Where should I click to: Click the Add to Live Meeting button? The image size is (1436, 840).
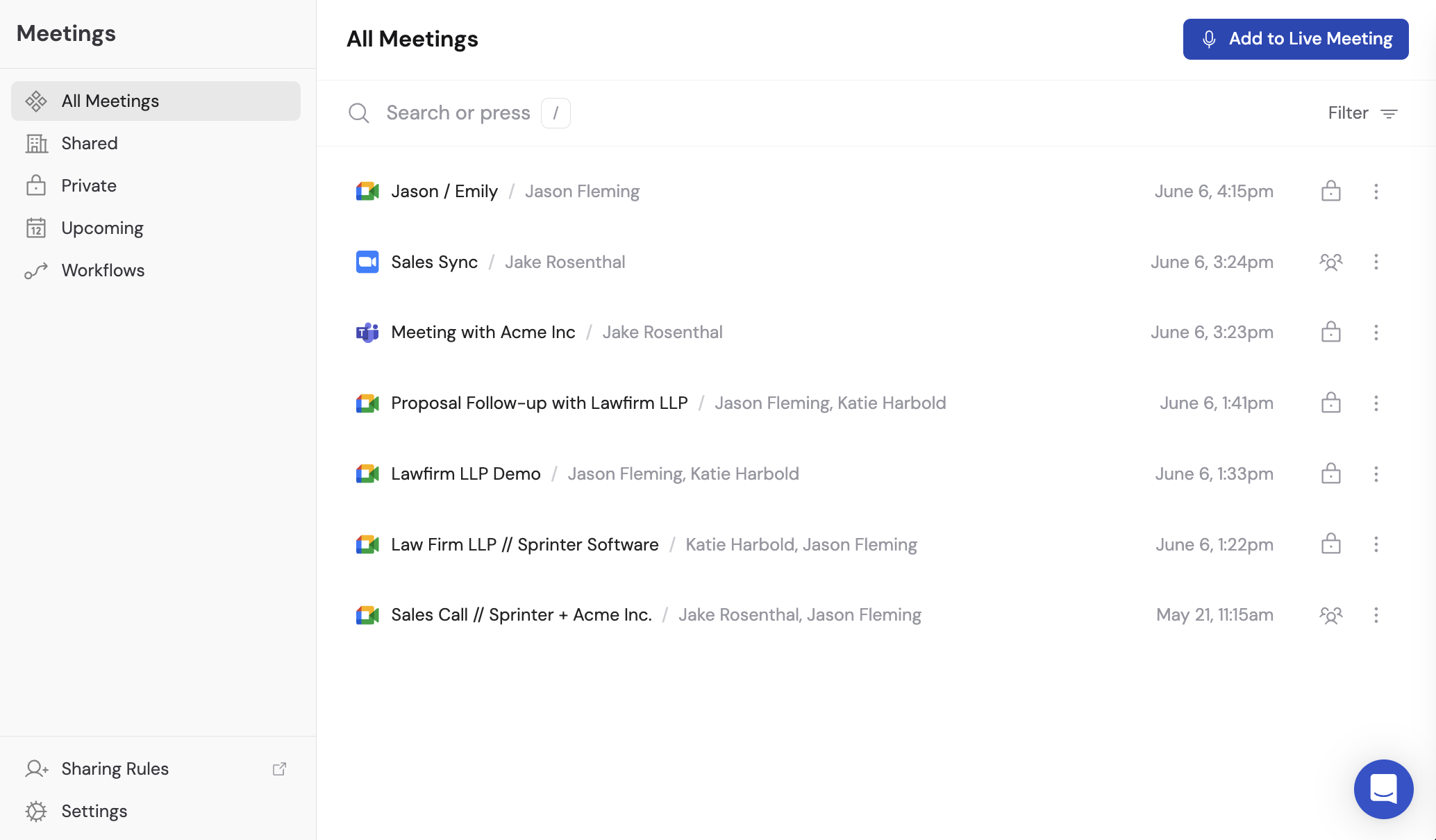pos(1294,39)
